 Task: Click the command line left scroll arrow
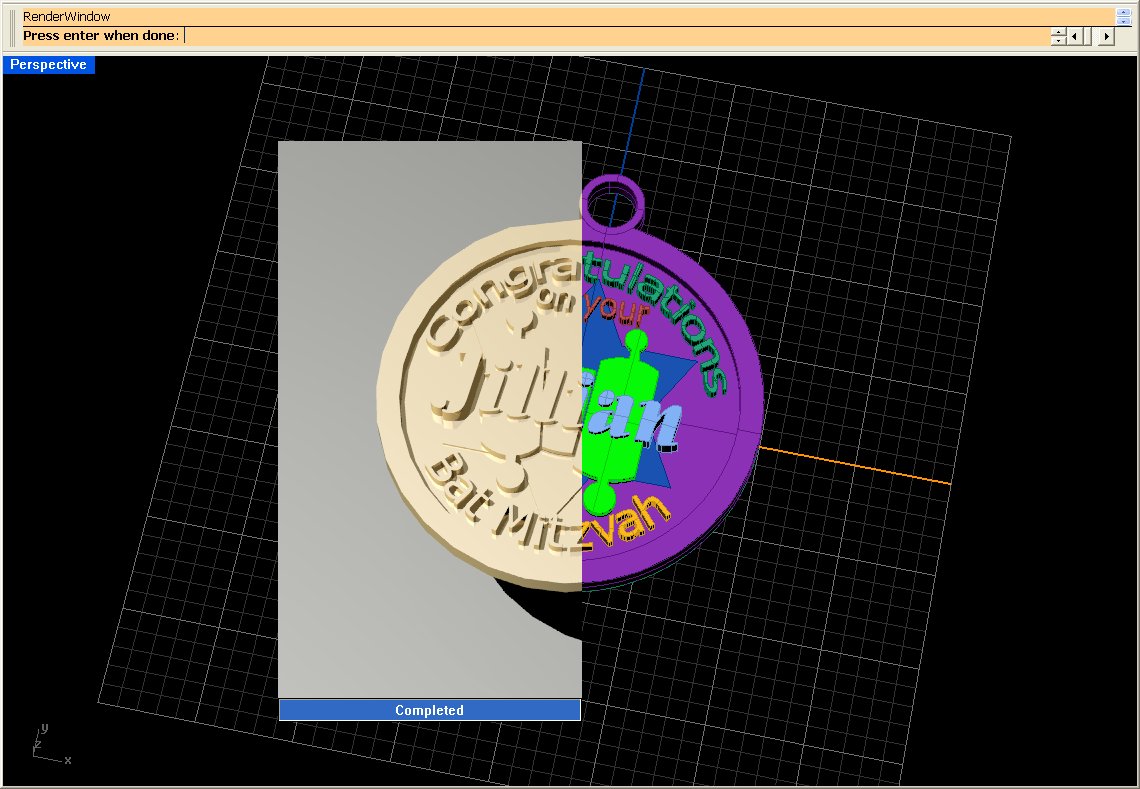coord(1073,36)
